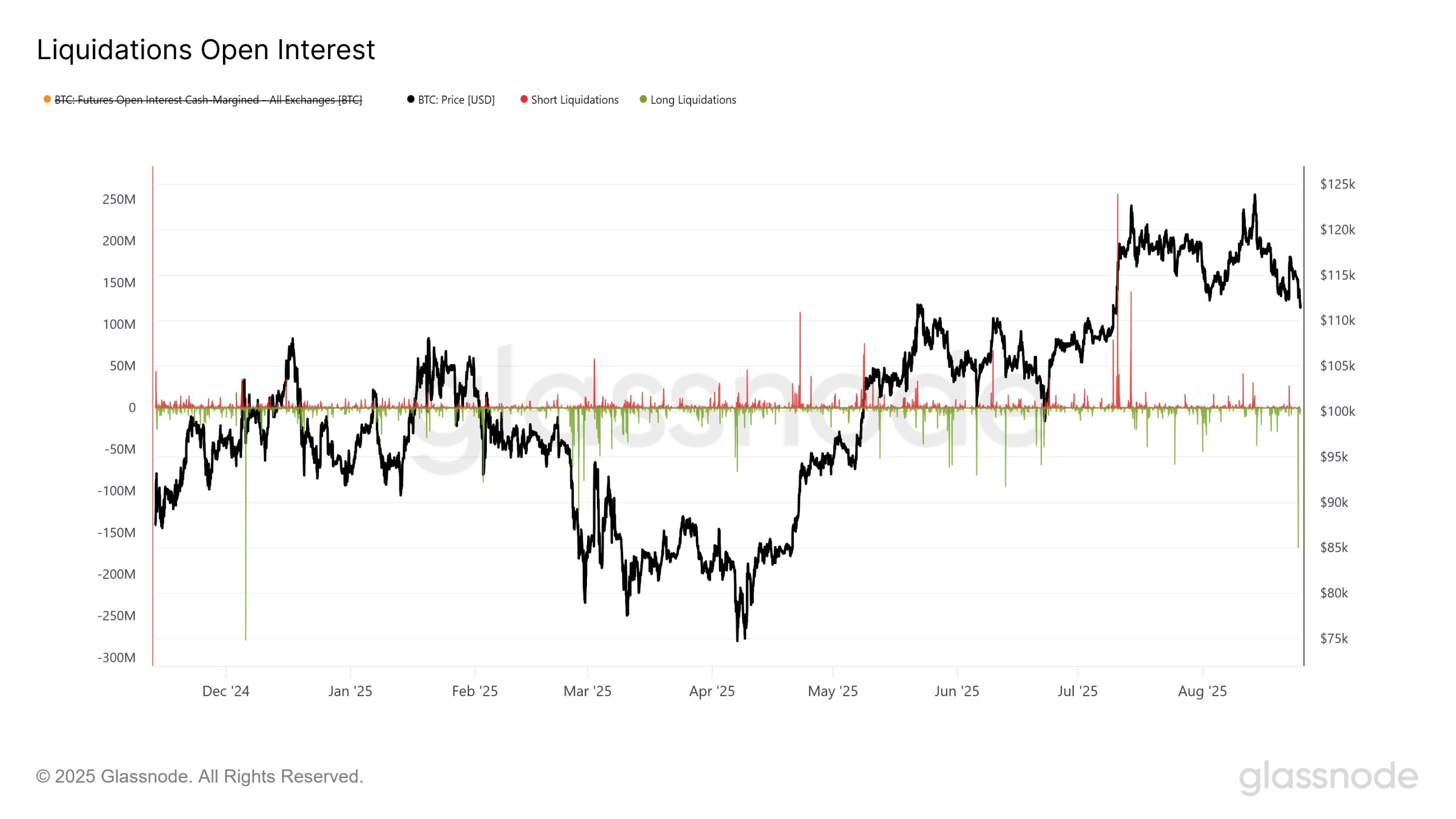Image resolution: width=1456 pixels, height=819 pixels.
Task: Toggle the BTC: Price [USD] series label
Action: 456,100
